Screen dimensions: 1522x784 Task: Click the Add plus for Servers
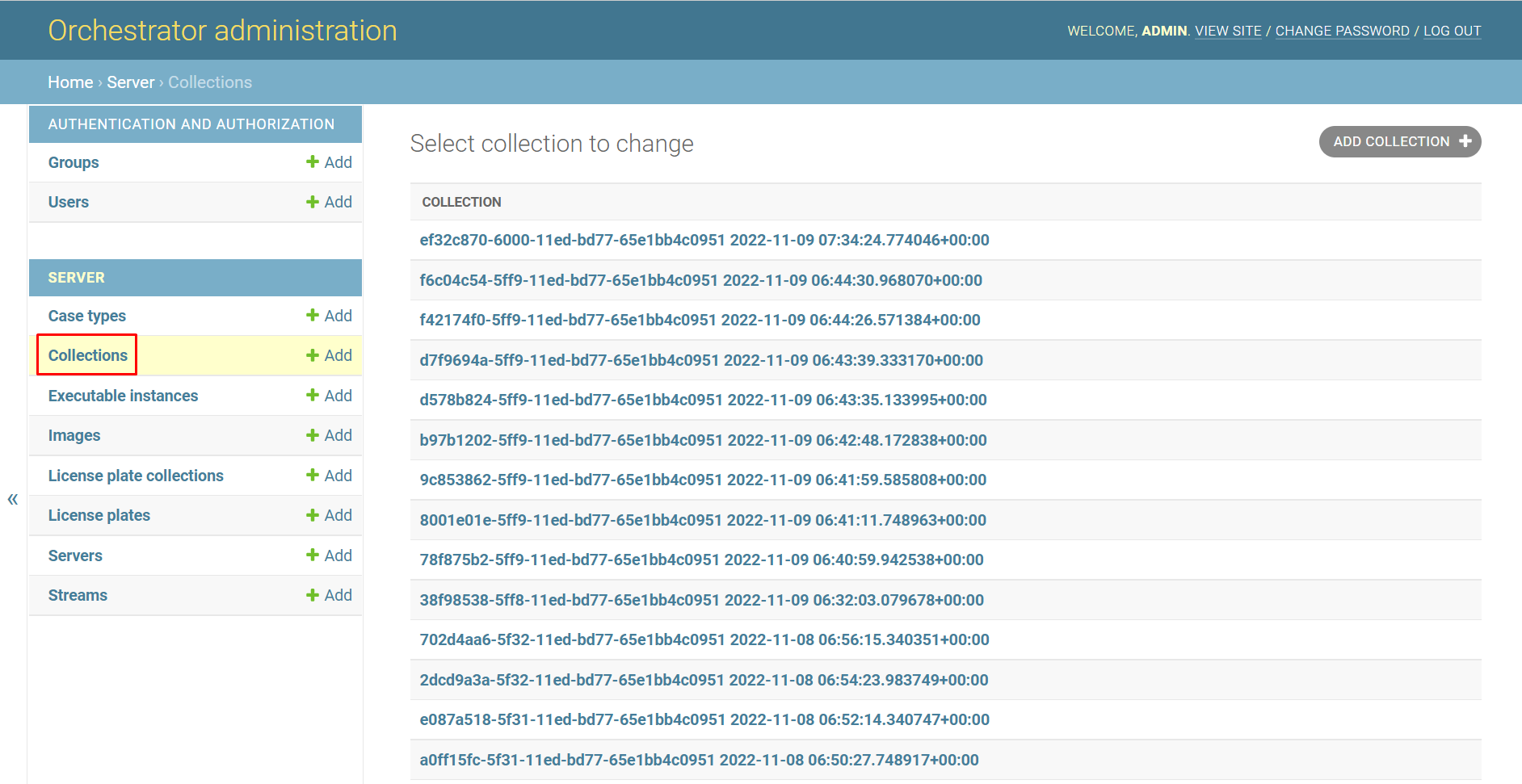point(313,556)
